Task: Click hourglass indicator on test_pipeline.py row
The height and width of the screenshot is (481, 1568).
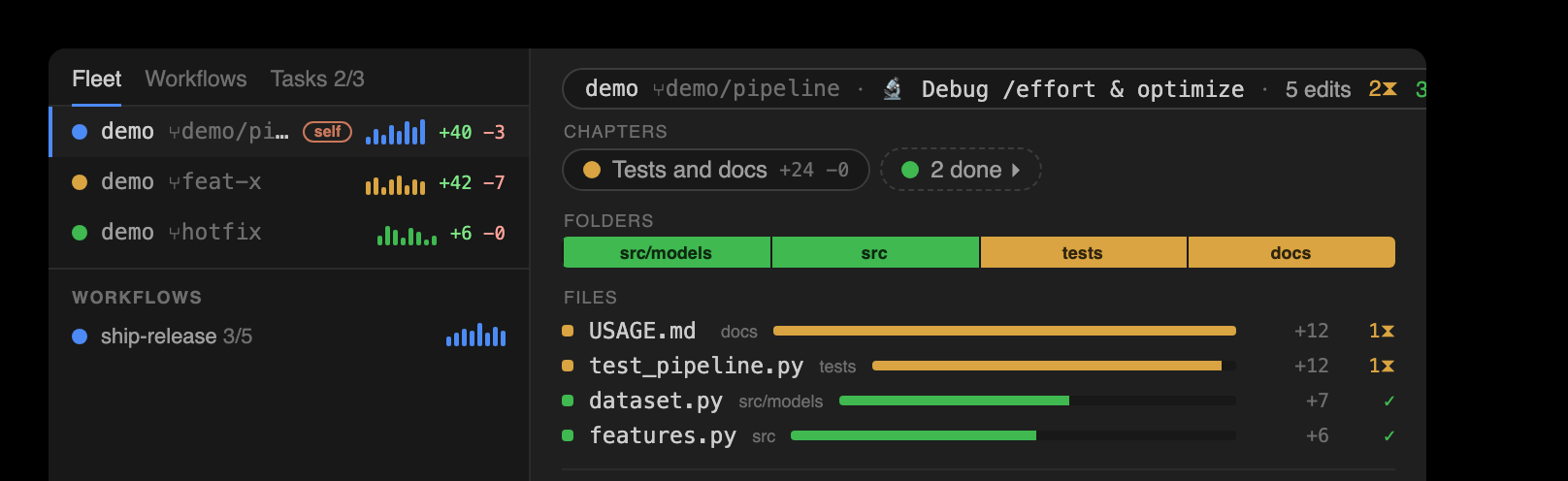Action: [x=1382, y=366]
